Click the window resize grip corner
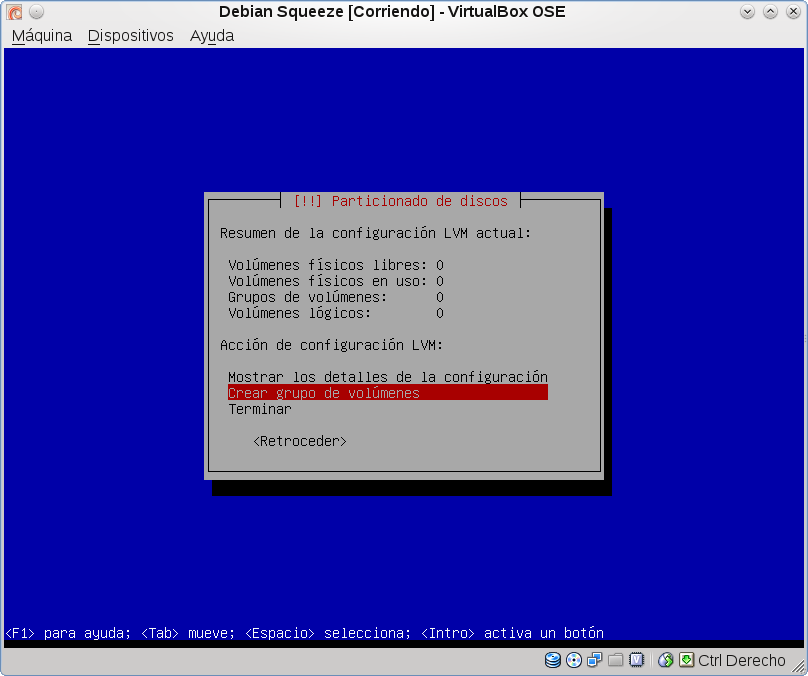The width and height of the screenshot is (808, 676). (x=798, y=666)
